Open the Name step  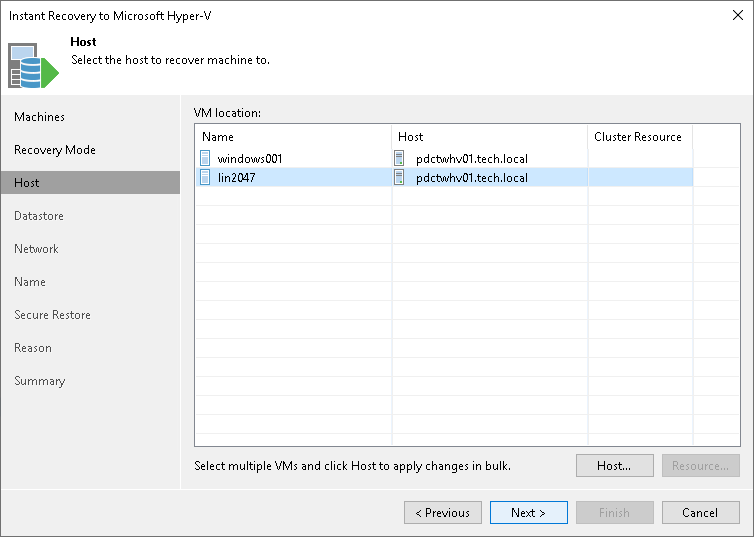(30, 282)
